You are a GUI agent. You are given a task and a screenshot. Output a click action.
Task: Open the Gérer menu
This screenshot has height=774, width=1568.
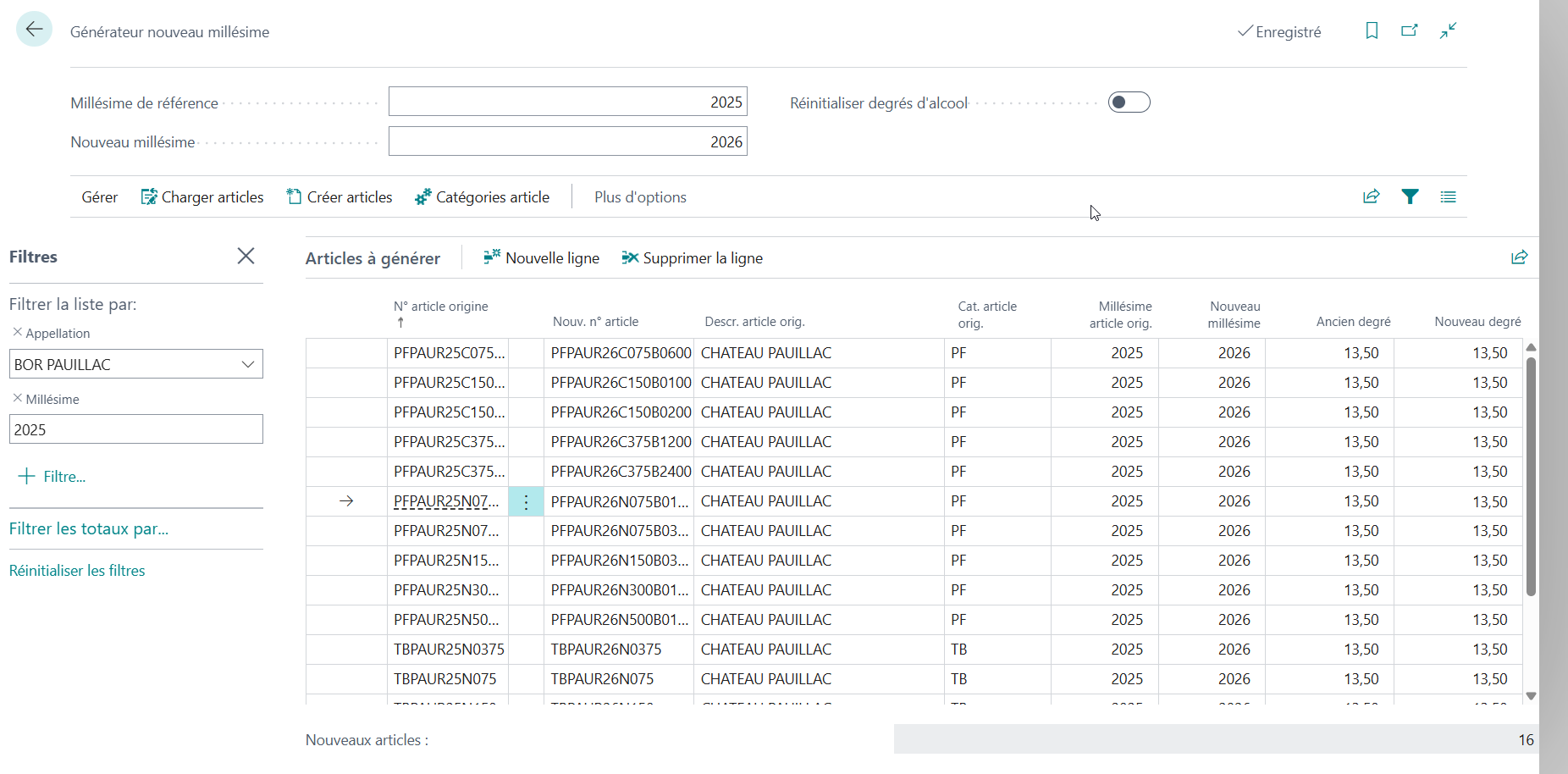tap(99, 197)
